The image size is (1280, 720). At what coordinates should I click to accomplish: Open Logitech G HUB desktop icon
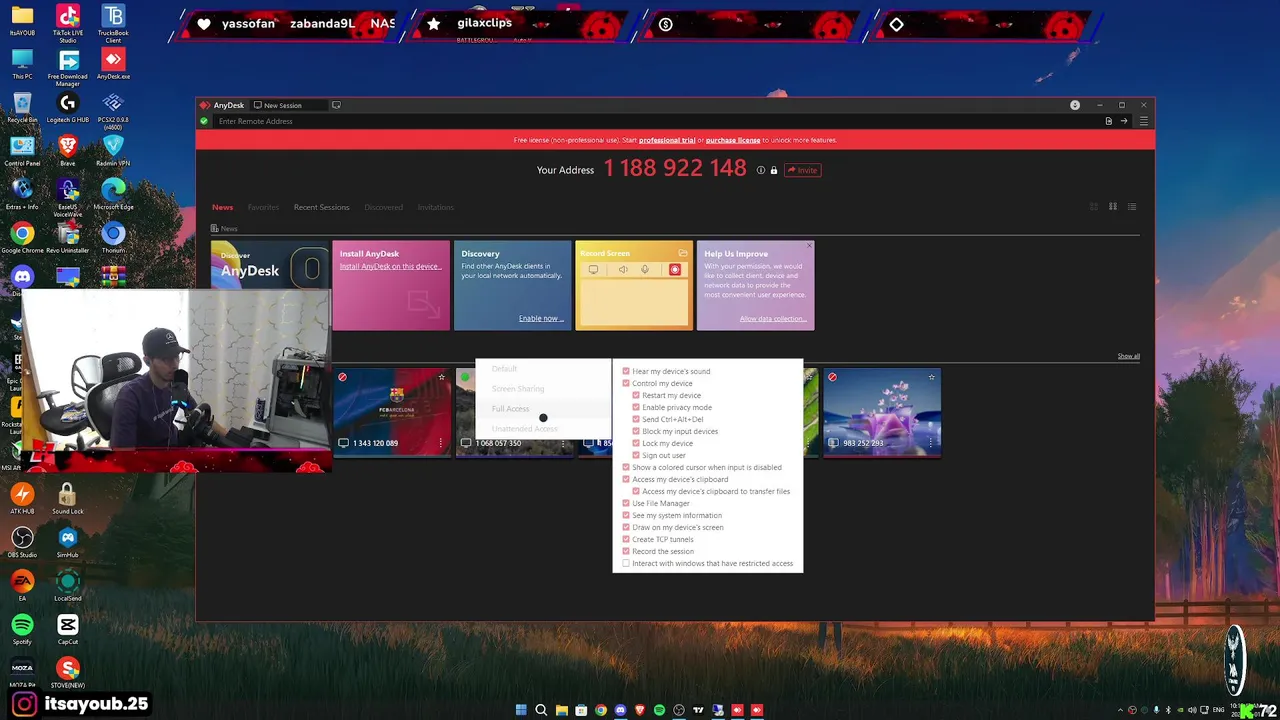tap(67, 107)
